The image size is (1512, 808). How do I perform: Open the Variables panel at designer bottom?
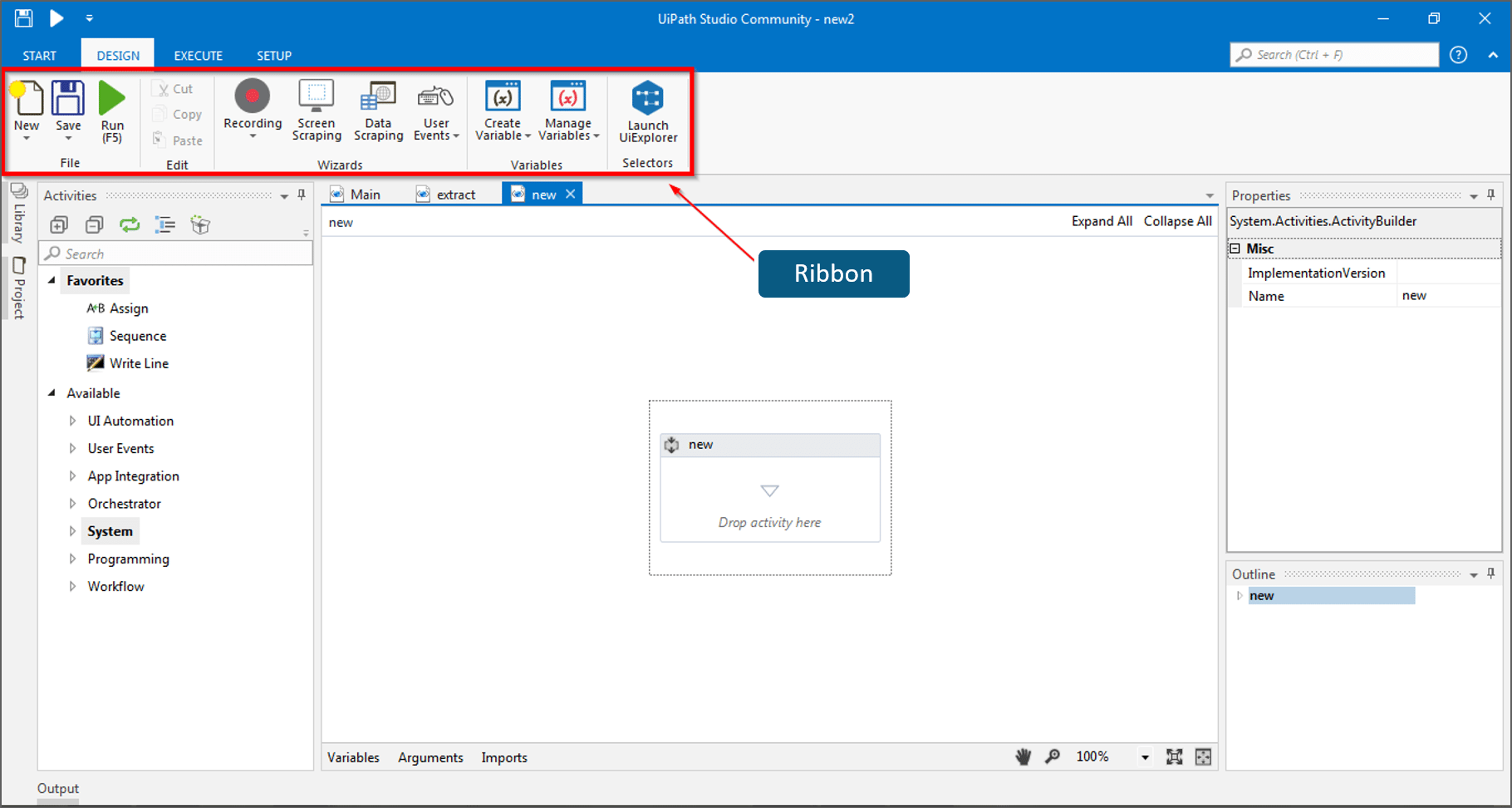353,757
